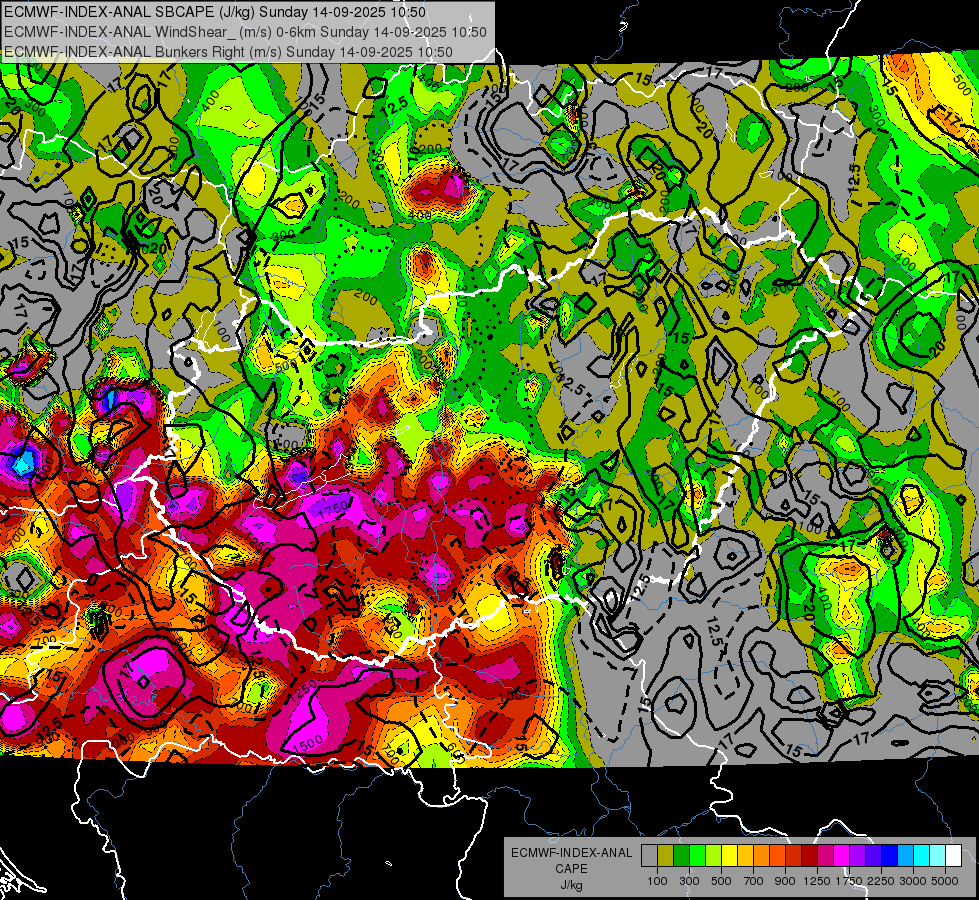979x900 pixels.
Task: Click the SBCAPE (J/kg) title line
Action: click(215, 12)
